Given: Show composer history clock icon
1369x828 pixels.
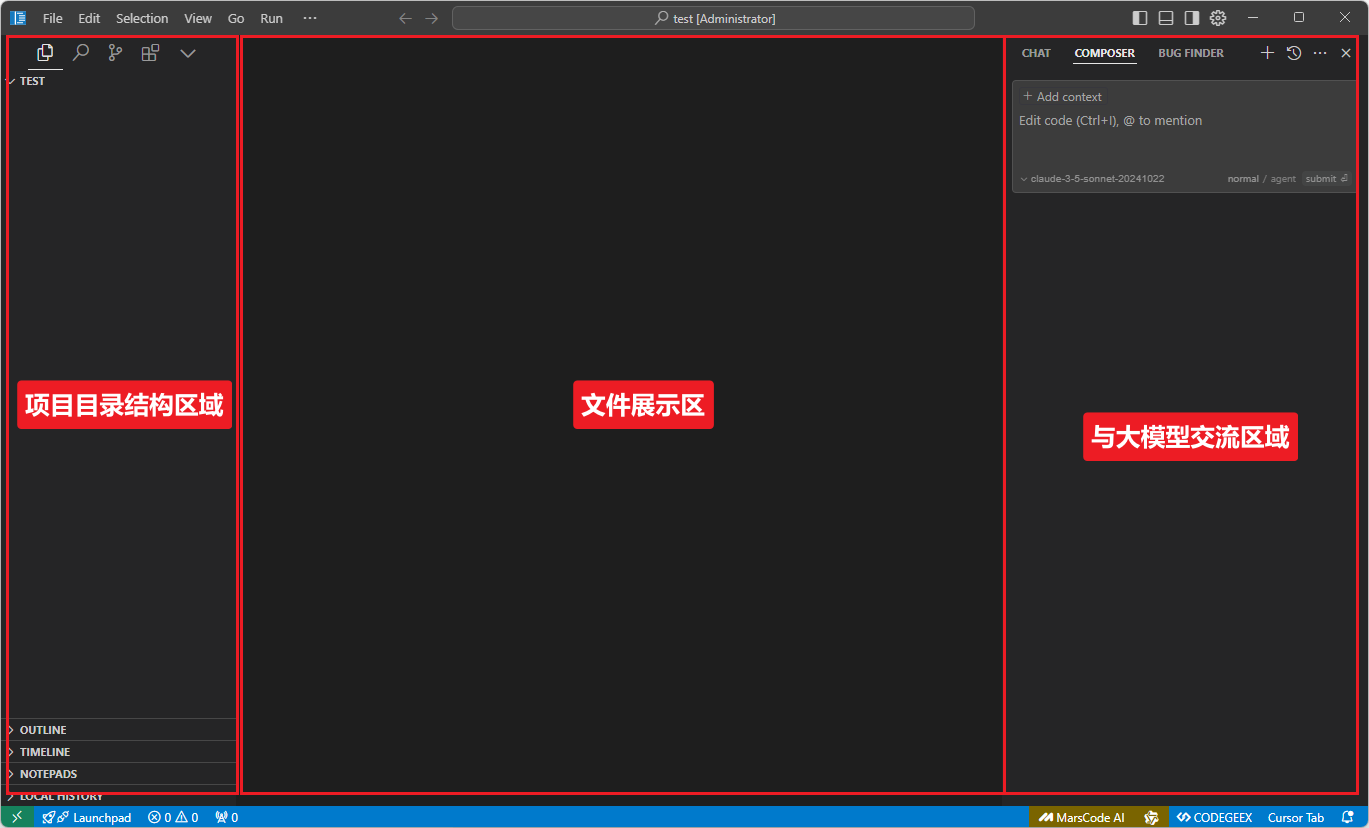Looking at the screenshot, I should [1294, 53].
